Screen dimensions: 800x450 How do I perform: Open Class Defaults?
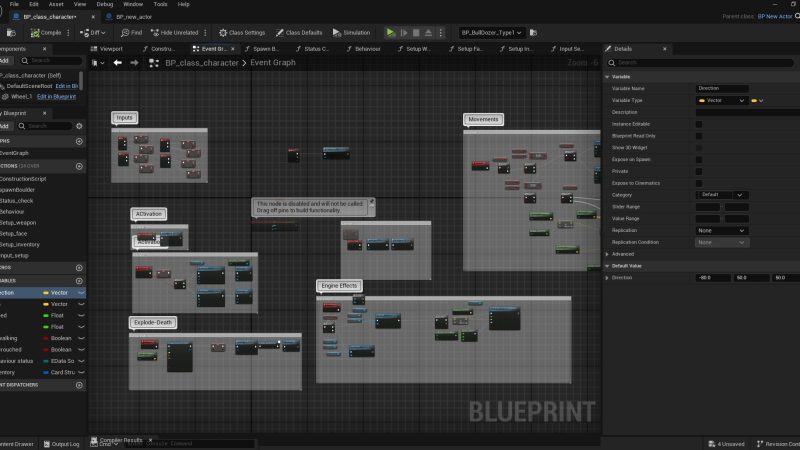301,32
